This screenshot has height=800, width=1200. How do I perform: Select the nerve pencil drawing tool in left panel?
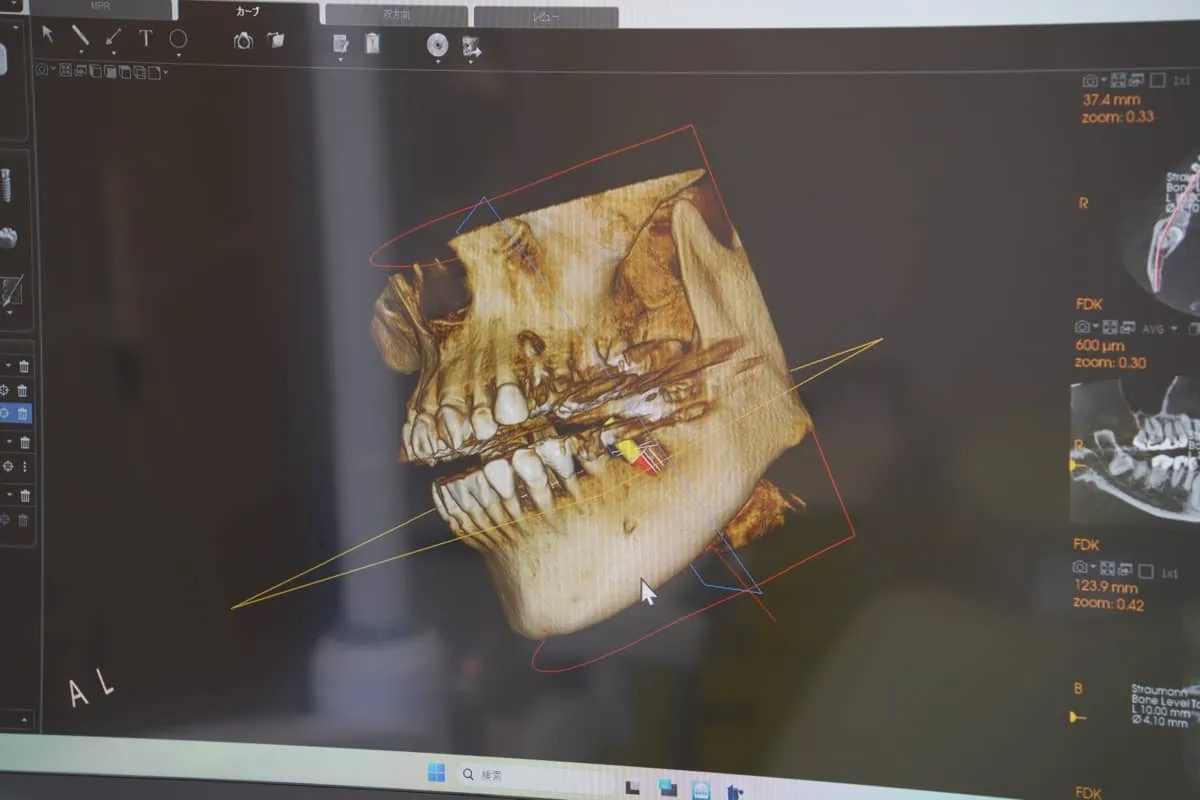pyautogui.click(x=11, y=292)
